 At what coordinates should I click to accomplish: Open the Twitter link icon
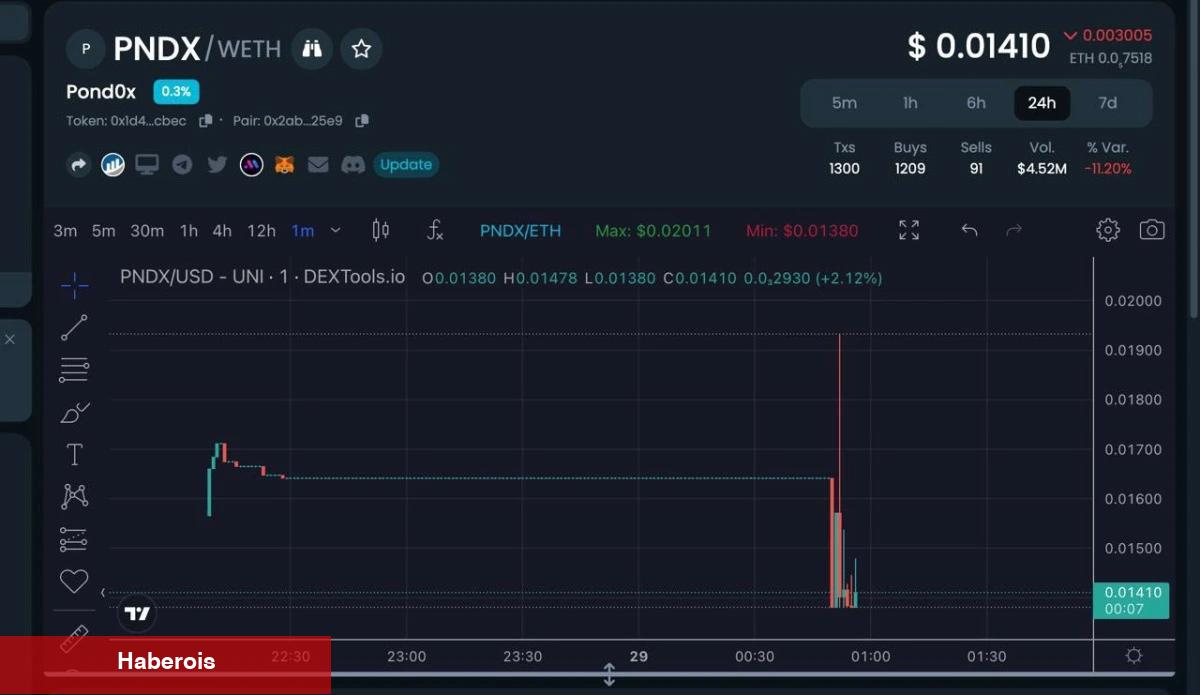point(217,165)
